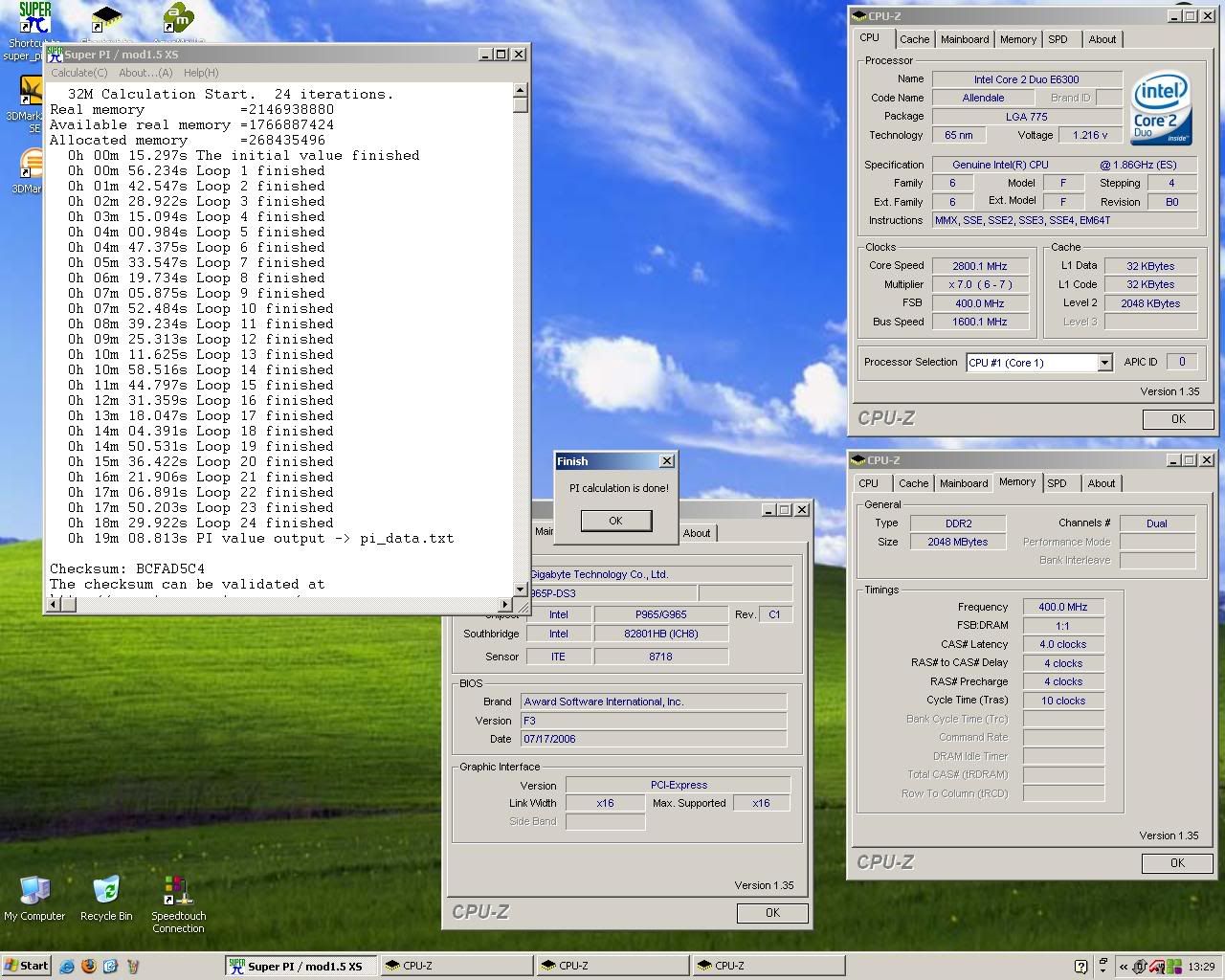Image resolution: width=1225 pixels, height=980 pixels.
Task: Select Mainboard tab in memory CPU-Z window
Action: click(964, 483)
